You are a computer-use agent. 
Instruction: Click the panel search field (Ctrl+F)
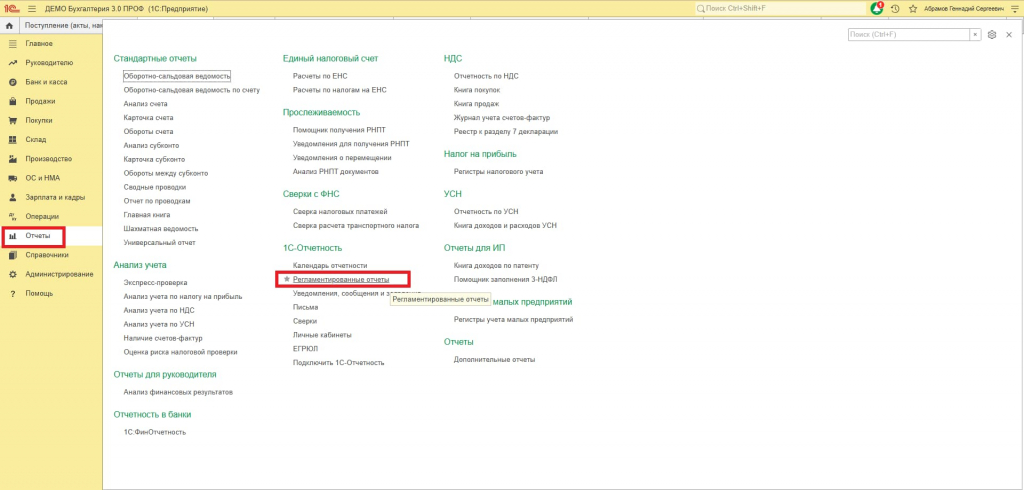click(x=909, y=35)
